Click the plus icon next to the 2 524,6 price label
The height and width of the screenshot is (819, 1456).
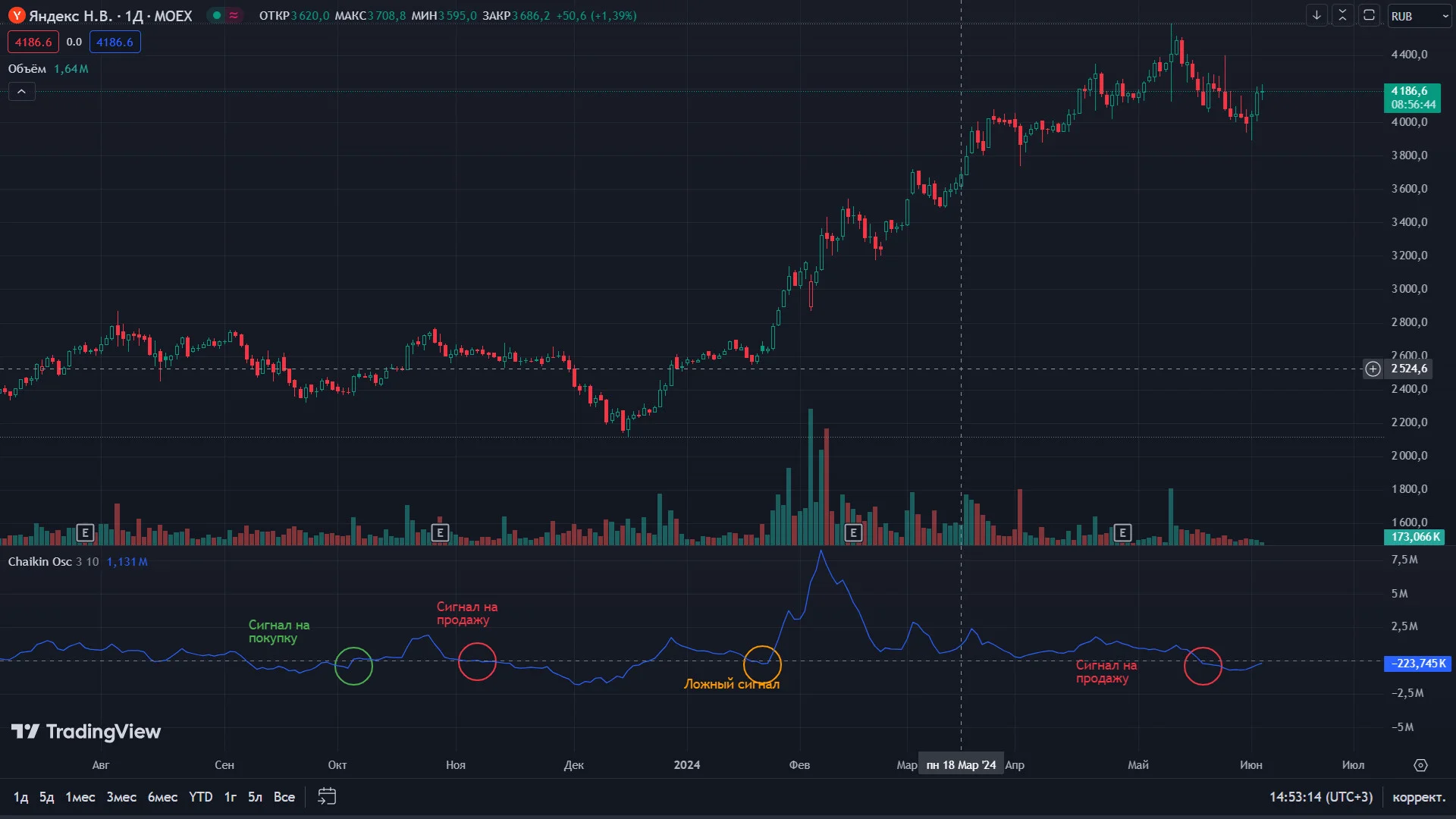[x=1373, y=369]
